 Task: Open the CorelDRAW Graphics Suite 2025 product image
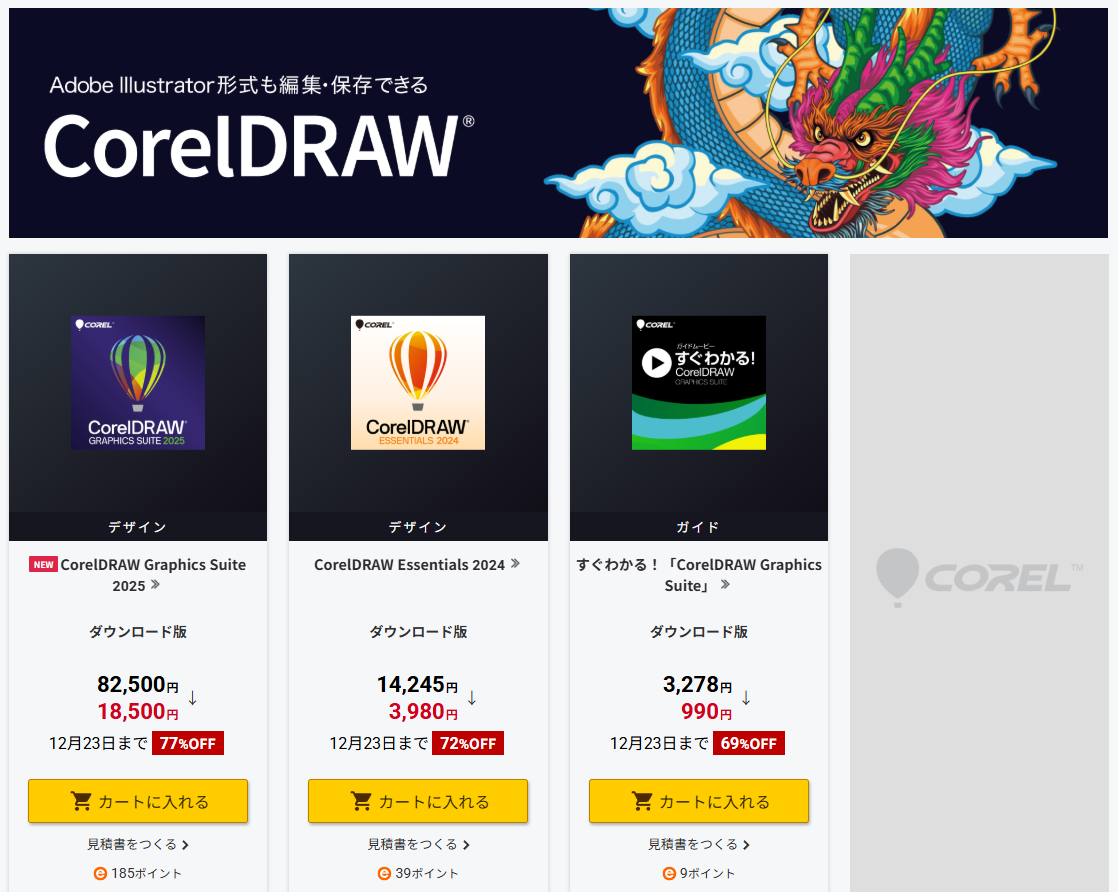point(138,383)
